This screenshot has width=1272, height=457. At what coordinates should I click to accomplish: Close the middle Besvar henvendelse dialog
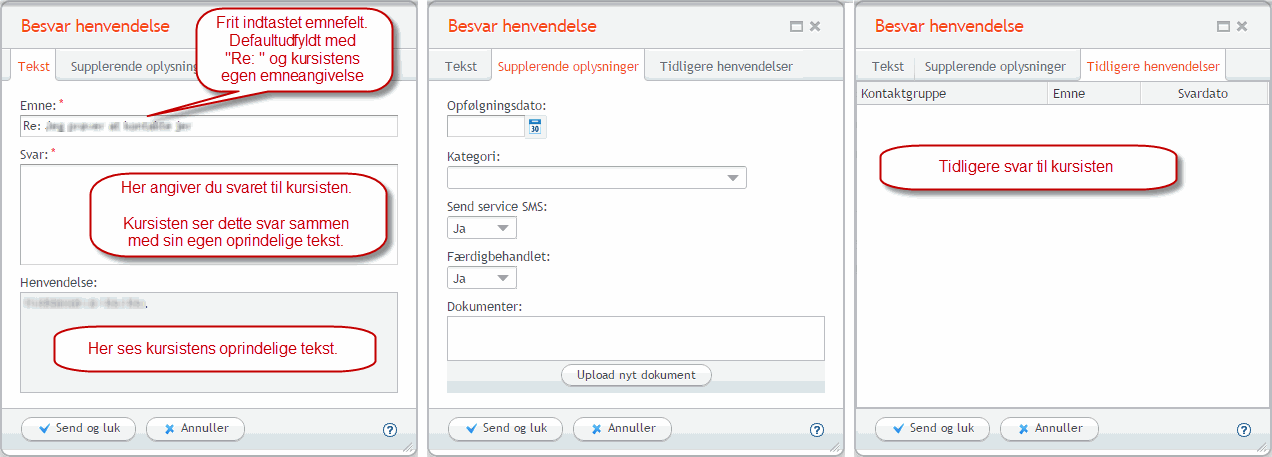tap(814, 27)
